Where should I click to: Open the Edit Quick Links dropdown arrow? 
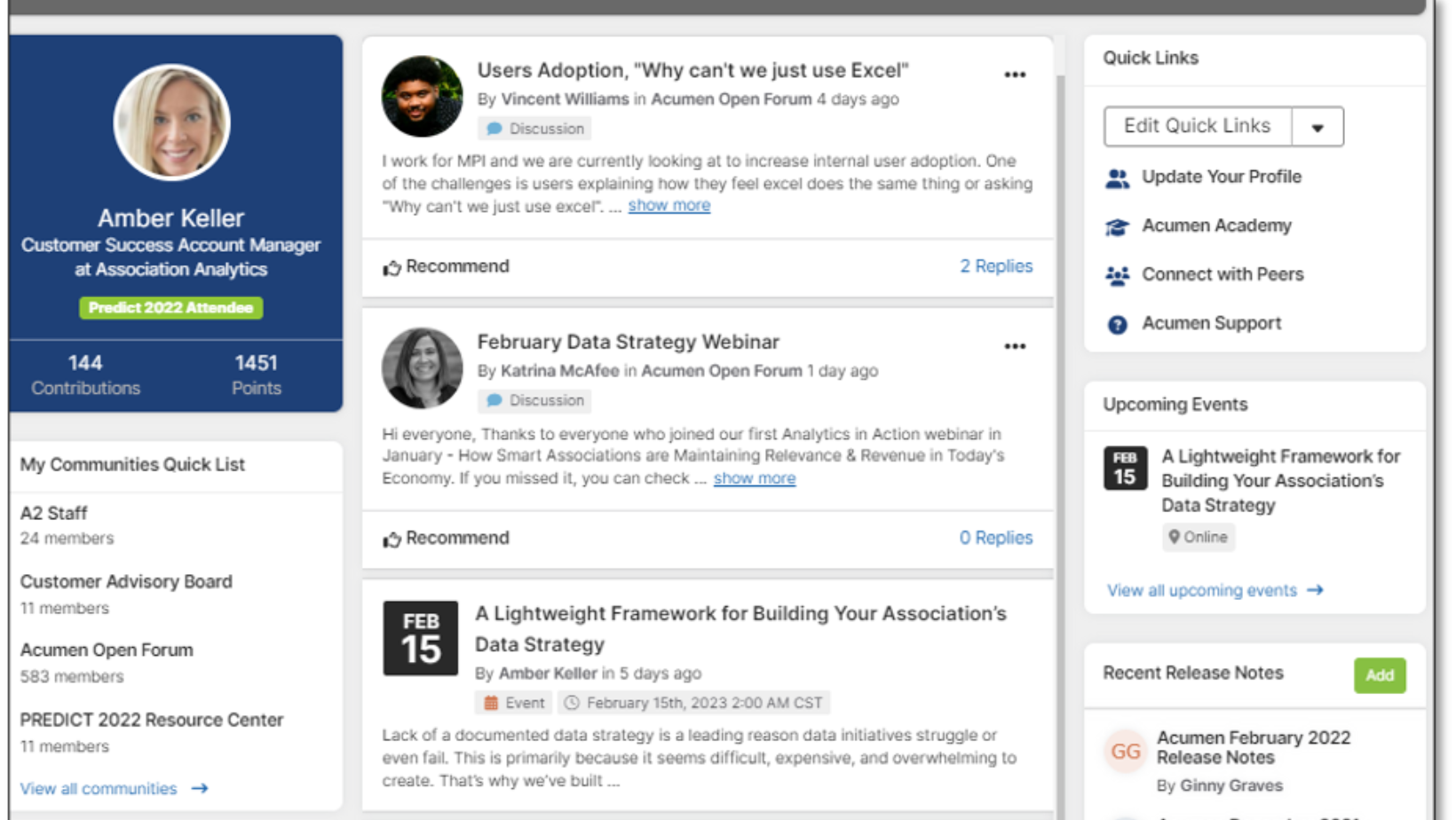tap(1318, 127)
